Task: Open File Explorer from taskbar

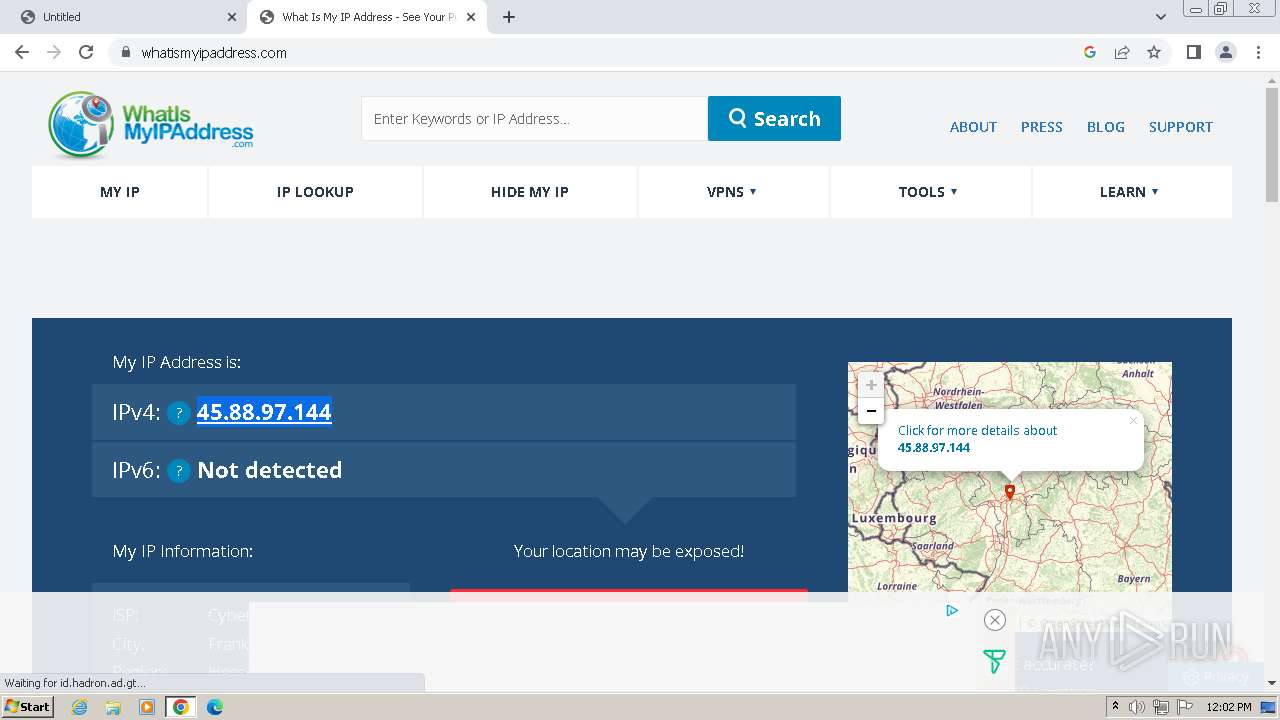Action: click(113, 707)
